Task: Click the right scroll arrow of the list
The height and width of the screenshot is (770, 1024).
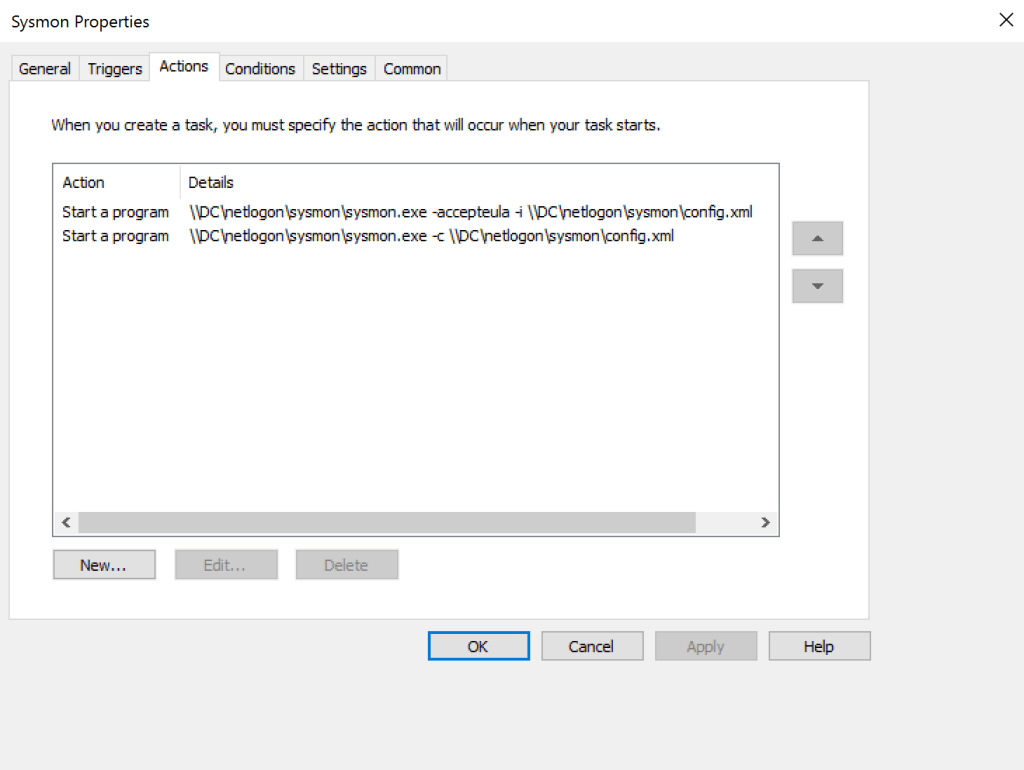Action: click(765, 523)
